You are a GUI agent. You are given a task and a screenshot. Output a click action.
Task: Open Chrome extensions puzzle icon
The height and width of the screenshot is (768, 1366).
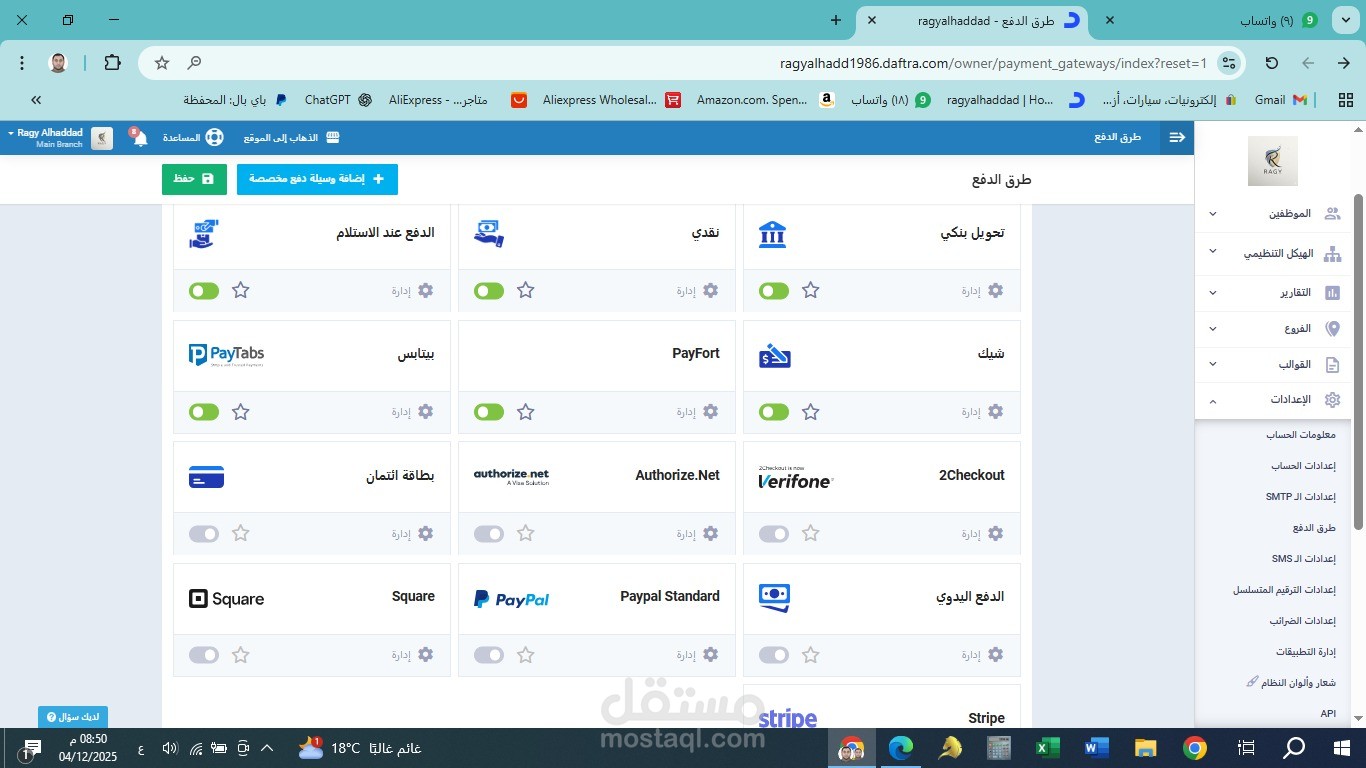pyautogui.click(x=112, y=63)
